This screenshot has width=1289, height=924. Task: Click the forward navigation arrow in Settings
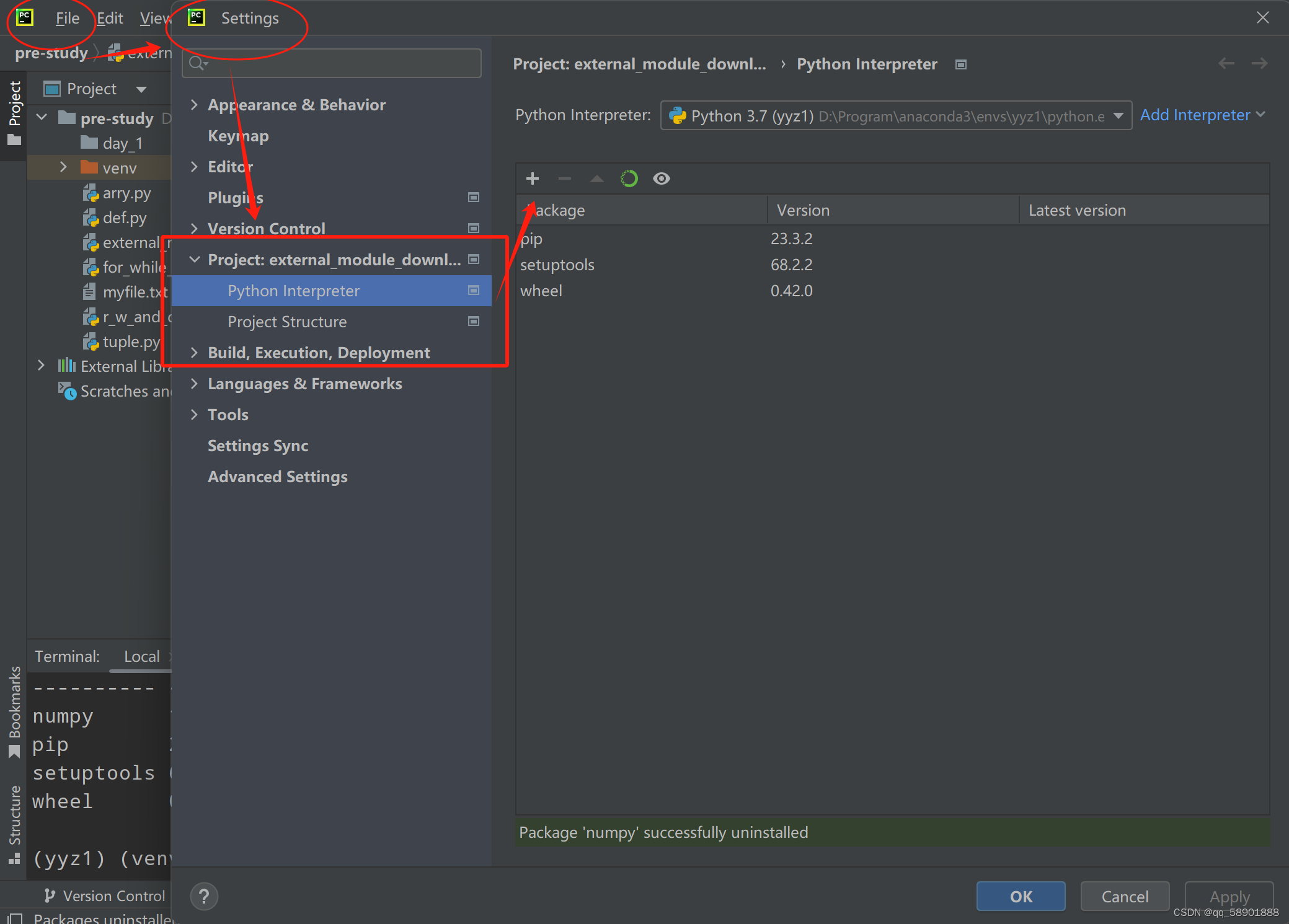[x=1259, y=64]
